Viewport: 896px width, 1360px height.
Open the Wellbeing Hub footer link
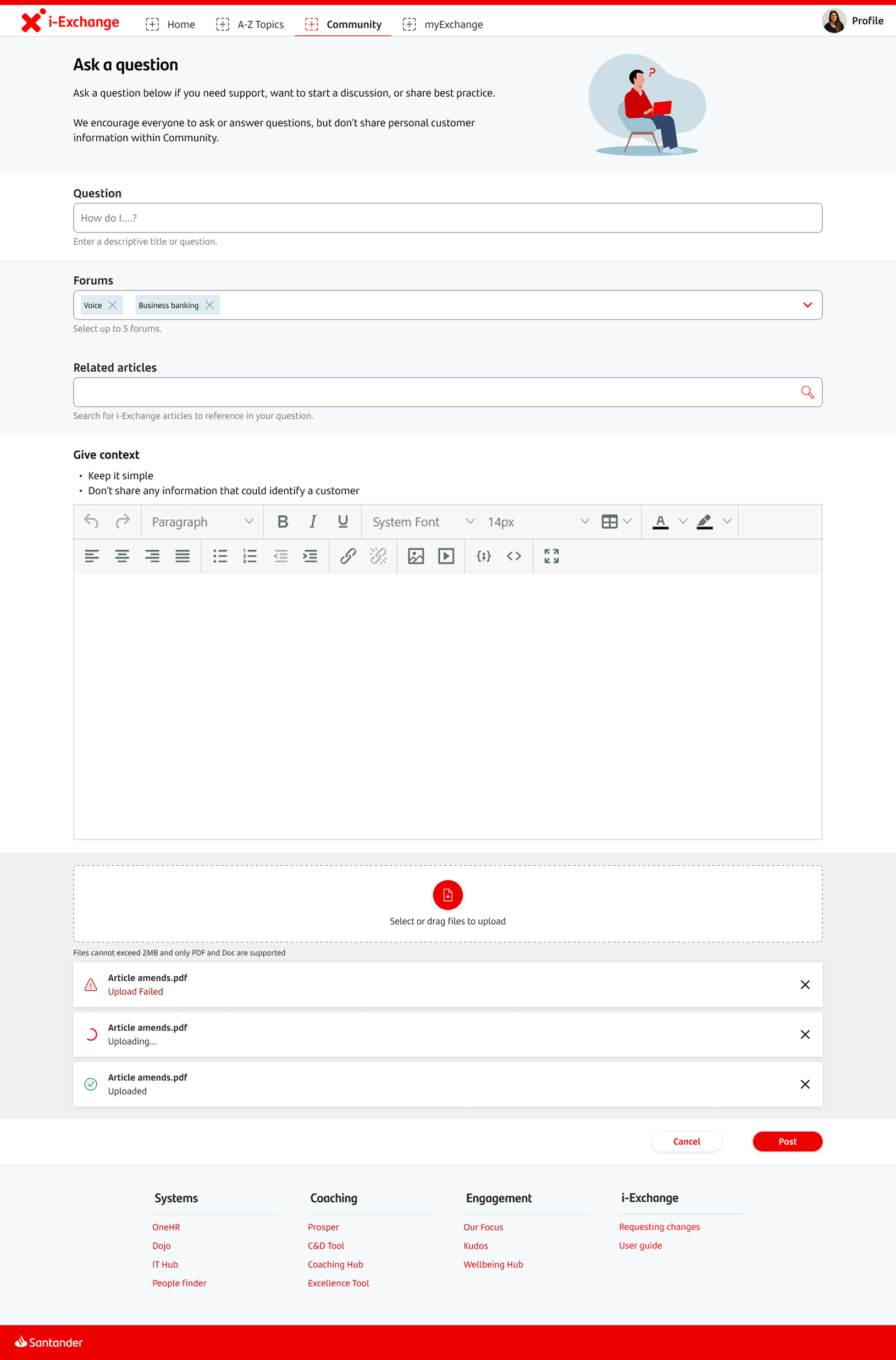coord(493,1264)
